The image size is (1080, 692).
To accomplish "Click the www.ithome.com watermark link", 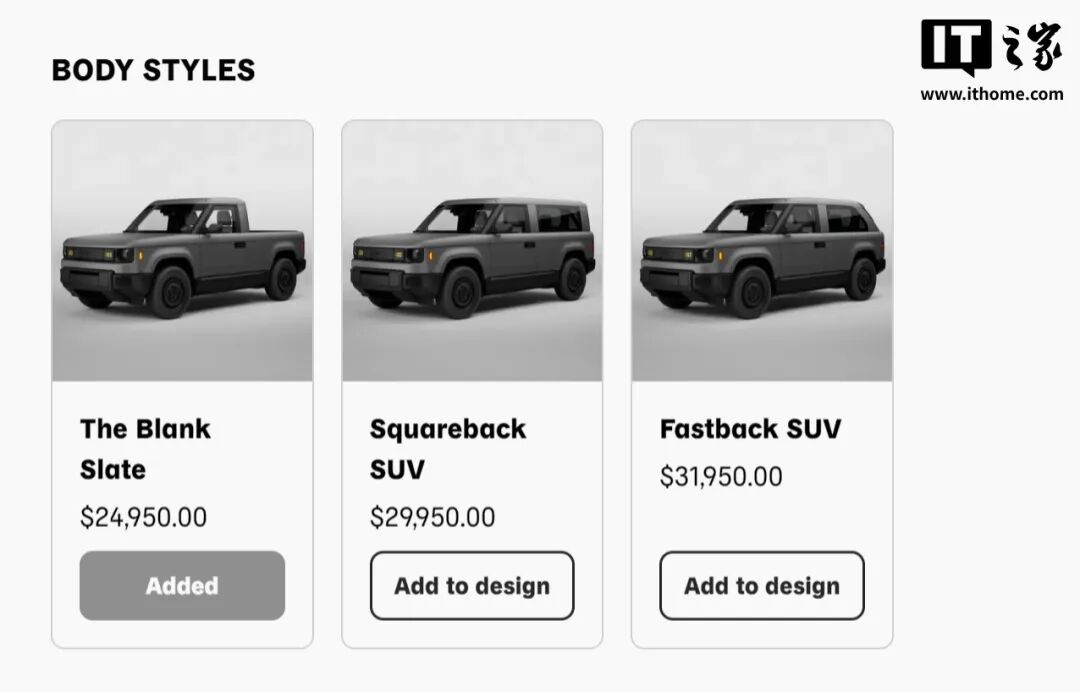I will 992,94.
